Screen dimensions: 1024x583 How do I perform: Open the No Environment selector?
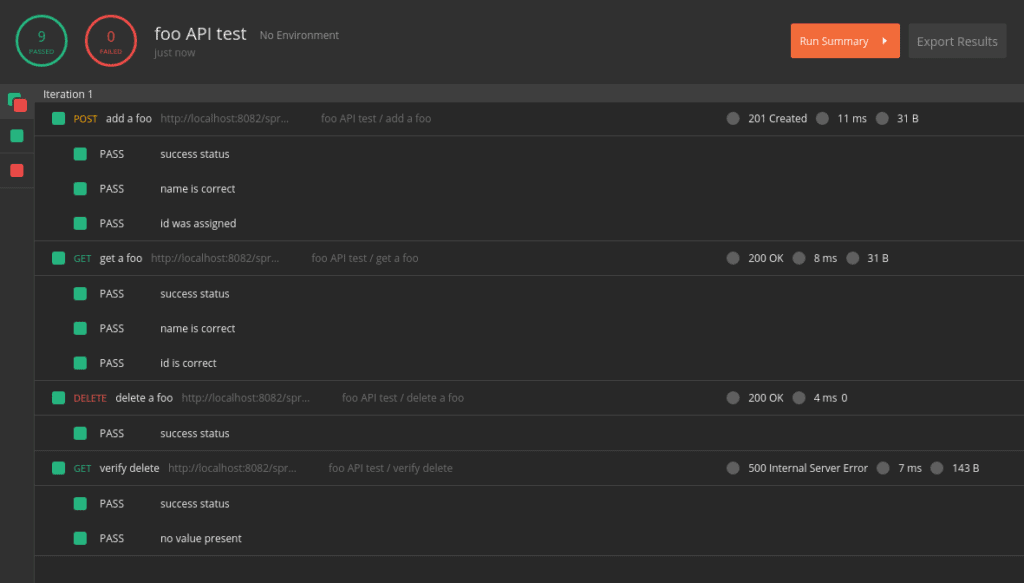[300, 34]
